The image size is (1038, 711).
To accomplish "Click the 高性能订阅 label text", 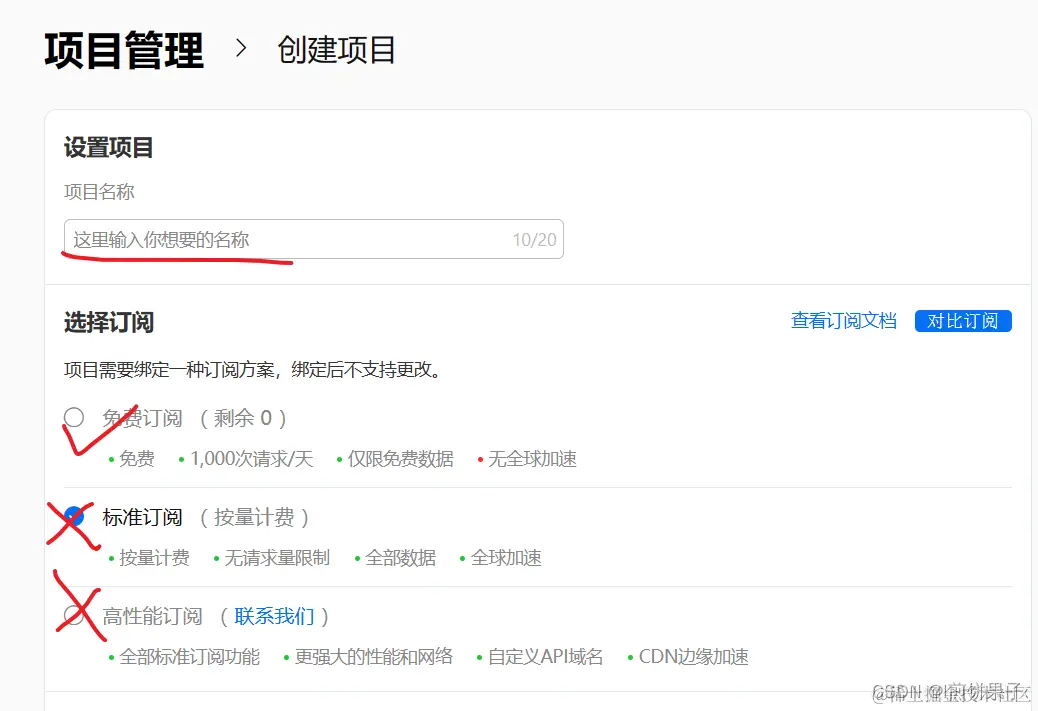I will click(152, 616).
